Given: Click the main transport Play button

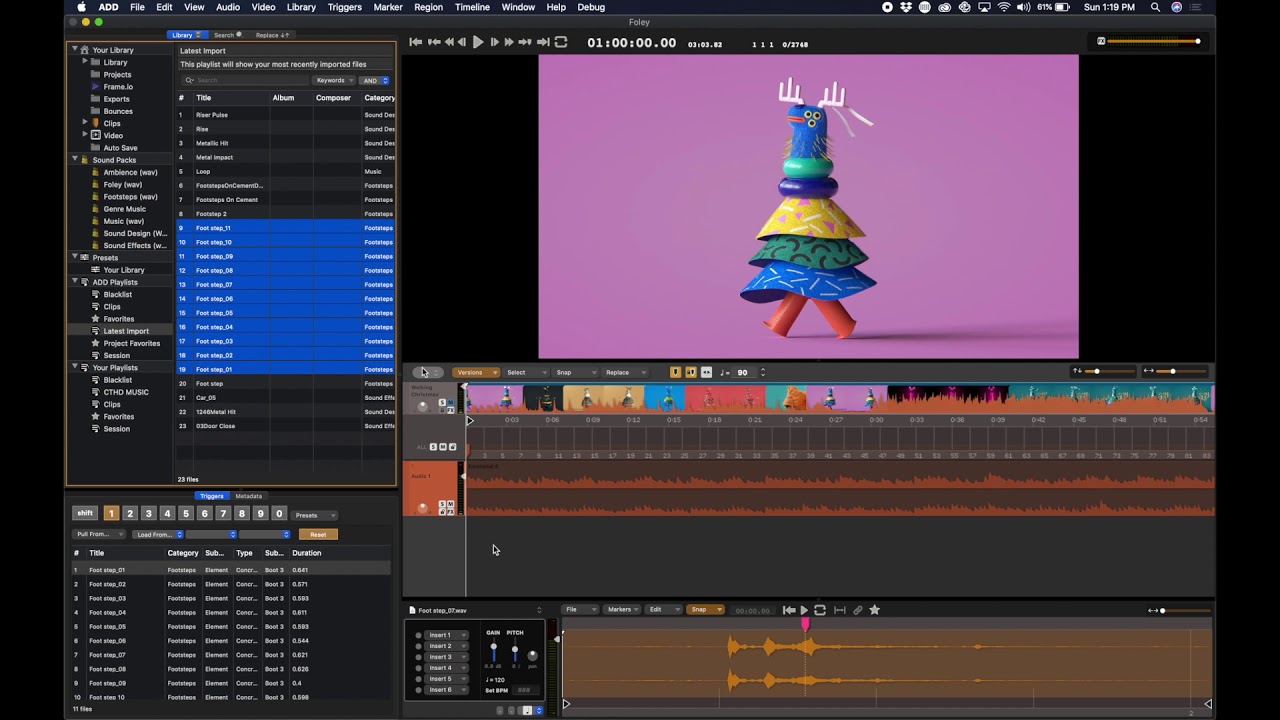Looking at the screenshot, I should [x=478, y=42].
